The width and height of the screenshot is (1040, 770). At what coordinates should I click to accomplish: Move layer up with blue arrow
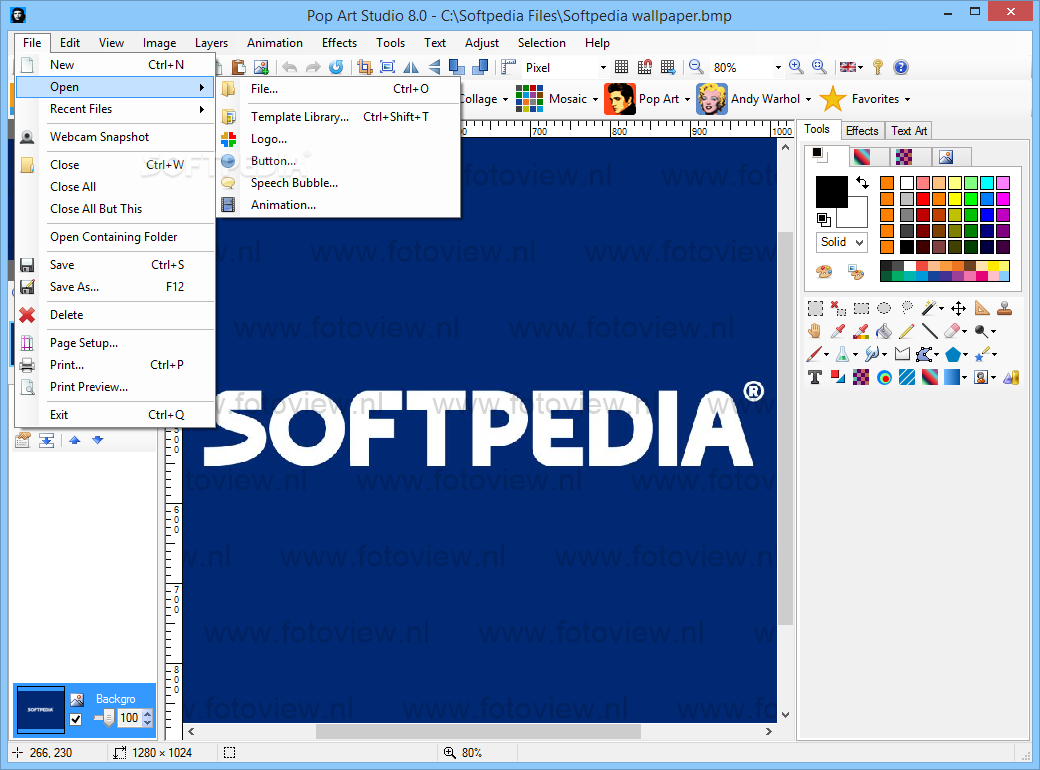coord(74,440)
